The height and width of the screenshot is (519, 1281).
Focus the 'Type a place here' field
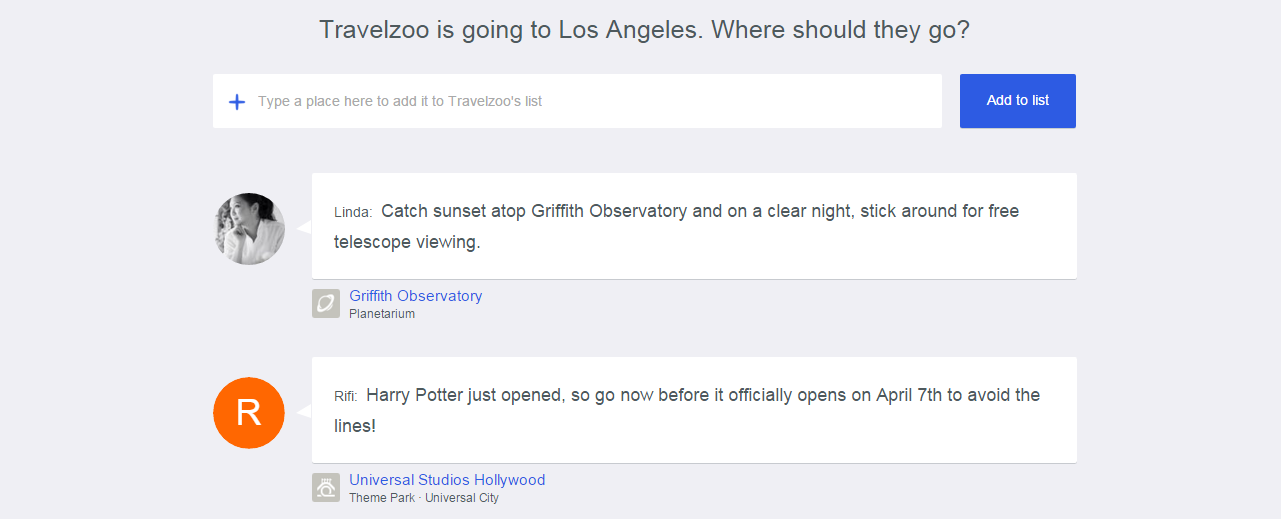[x=590, y=101]
